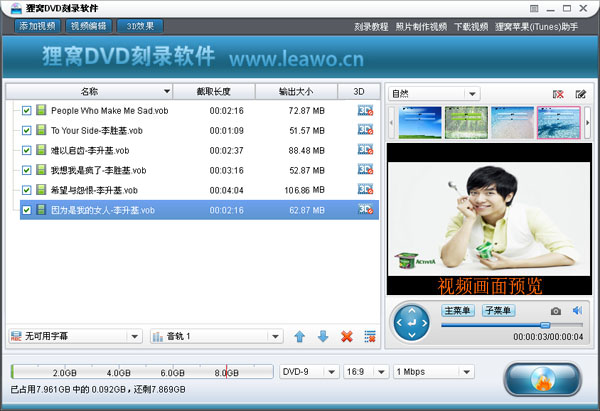
Task: Click the 106.86 MB output size cell
Action: [x=305, y=190]
